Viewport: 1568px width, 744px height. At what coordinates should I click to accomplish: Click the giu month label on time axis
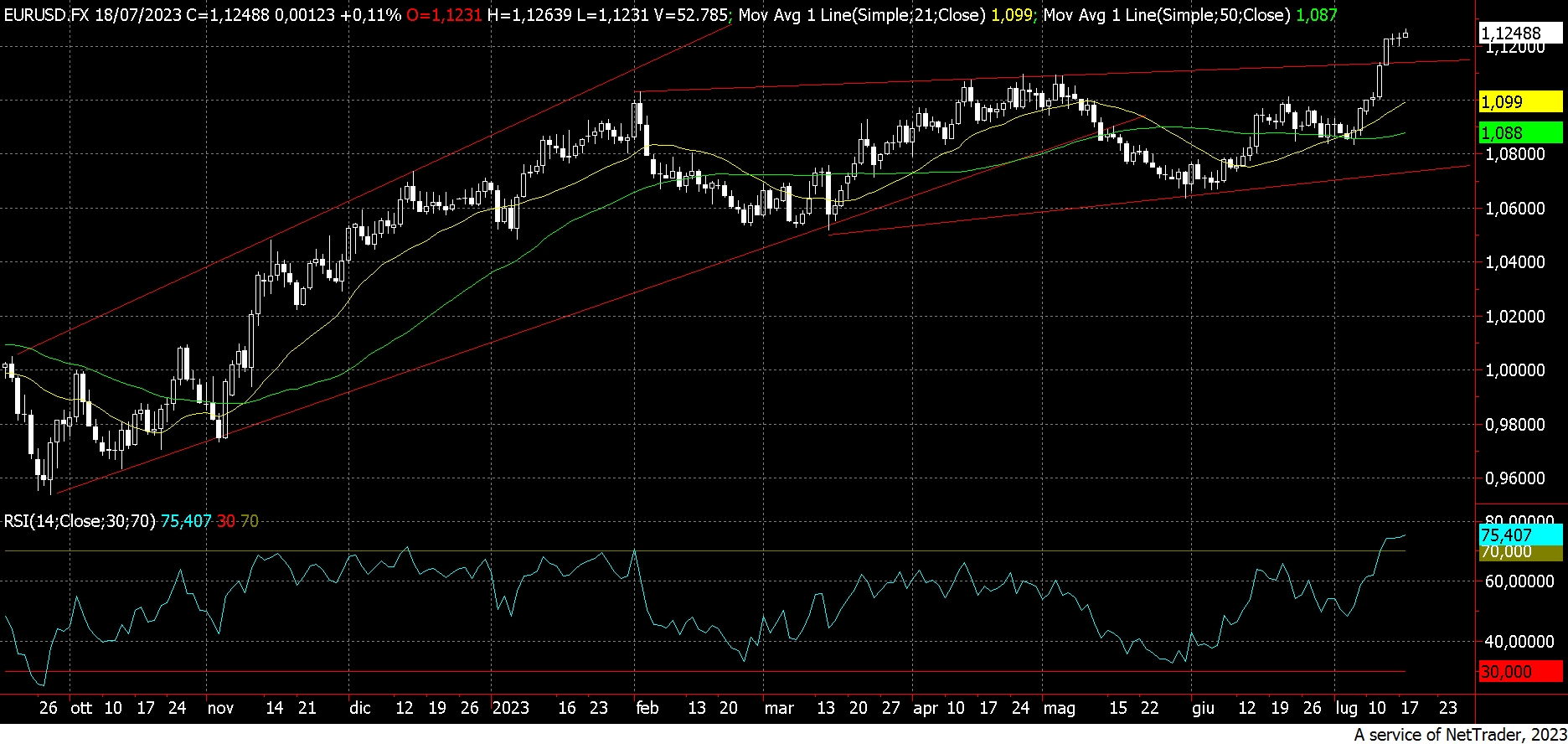(1204, 708)
